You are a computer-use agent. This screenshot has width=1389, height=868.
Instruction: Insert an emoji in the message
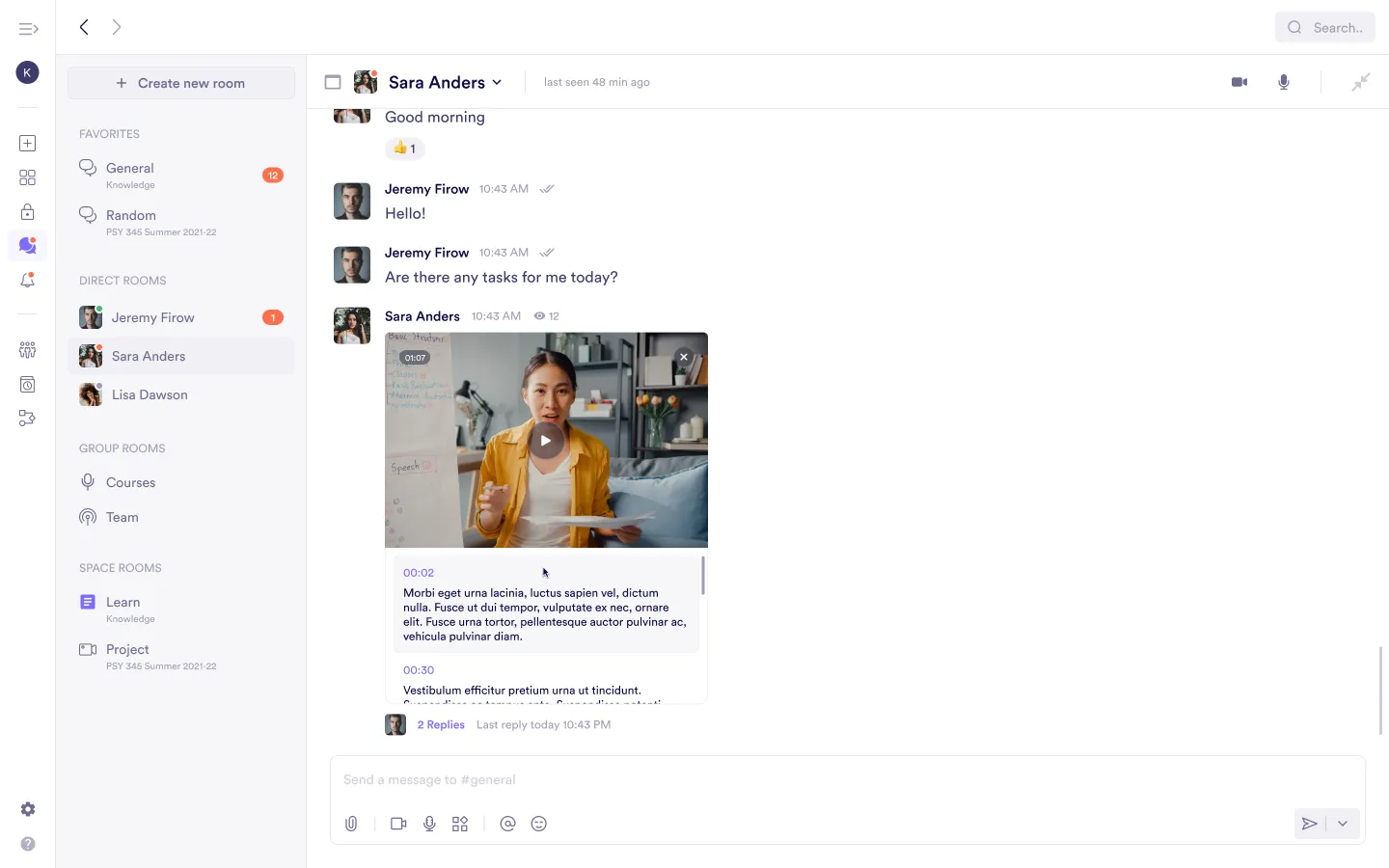(x=539, y=824)
